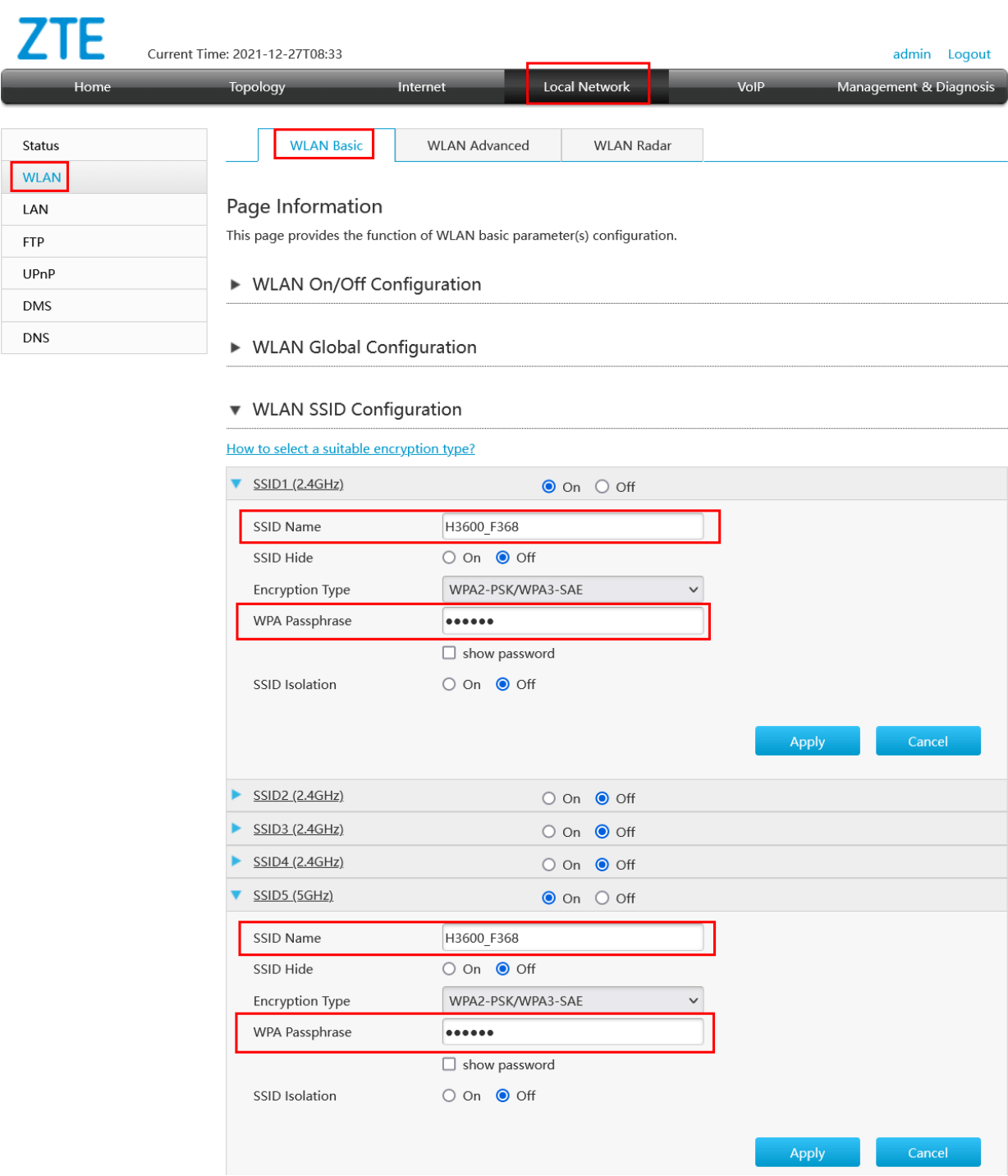Expand SSID3 (2.4GHz) arrow icon
1008x1176 pixels.
(236, 829)
